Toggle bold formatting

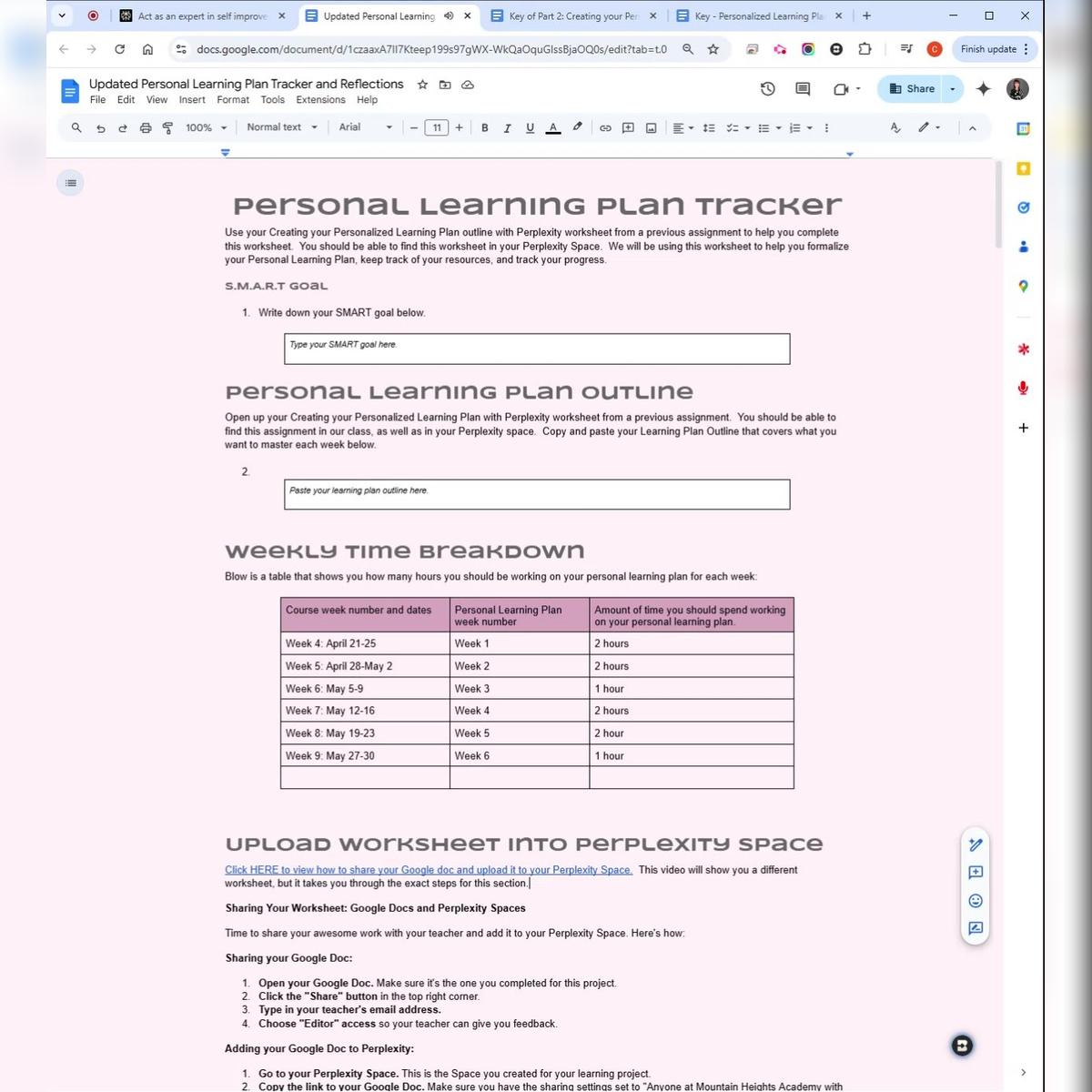[485, 128]
